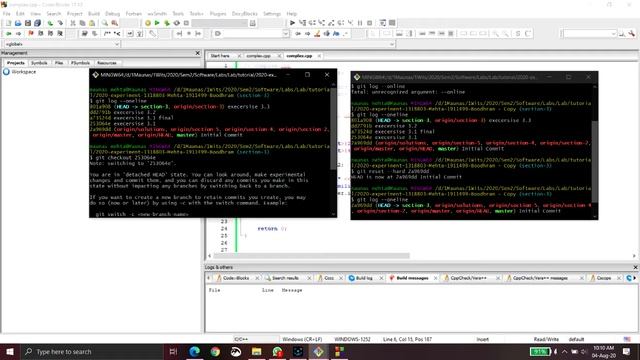Image resolution: width=640 pixels, height=360 pixels.
Task: Click the Type here to search box
Action: pos(91,351)
